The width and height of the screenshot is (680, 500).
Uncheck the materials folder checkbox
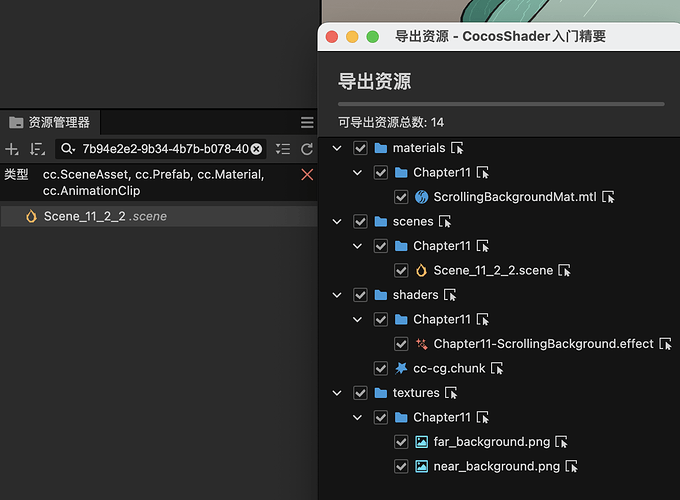360,148
